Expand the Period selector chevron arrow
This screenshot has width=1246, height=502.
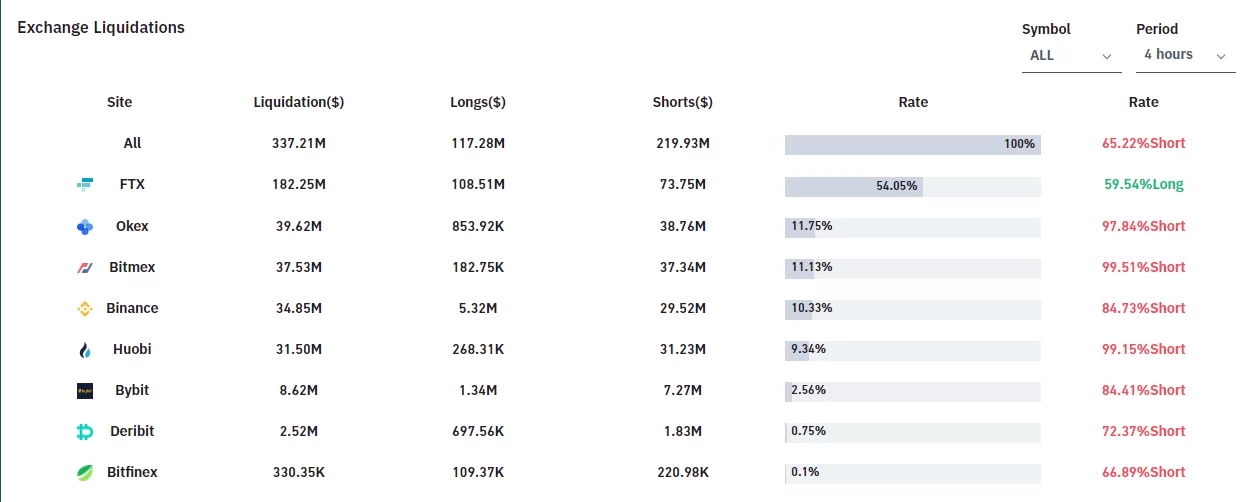1220,57
